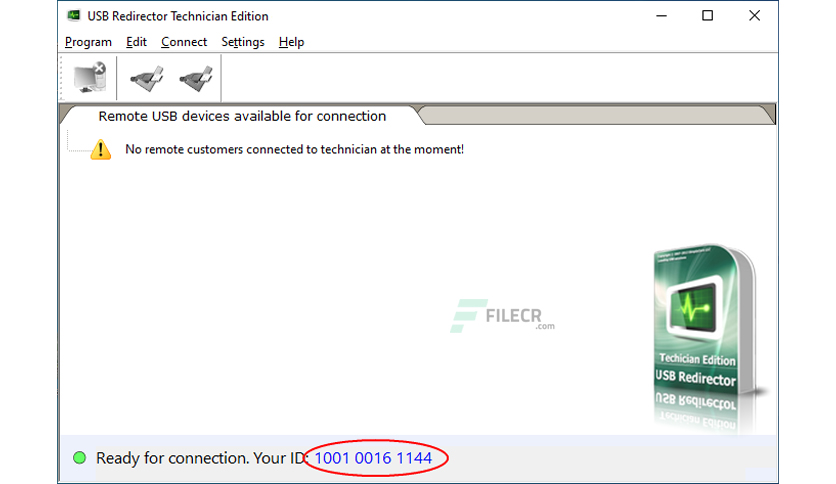Open the Program menu
Screen dimensions: 836x484
89,42
